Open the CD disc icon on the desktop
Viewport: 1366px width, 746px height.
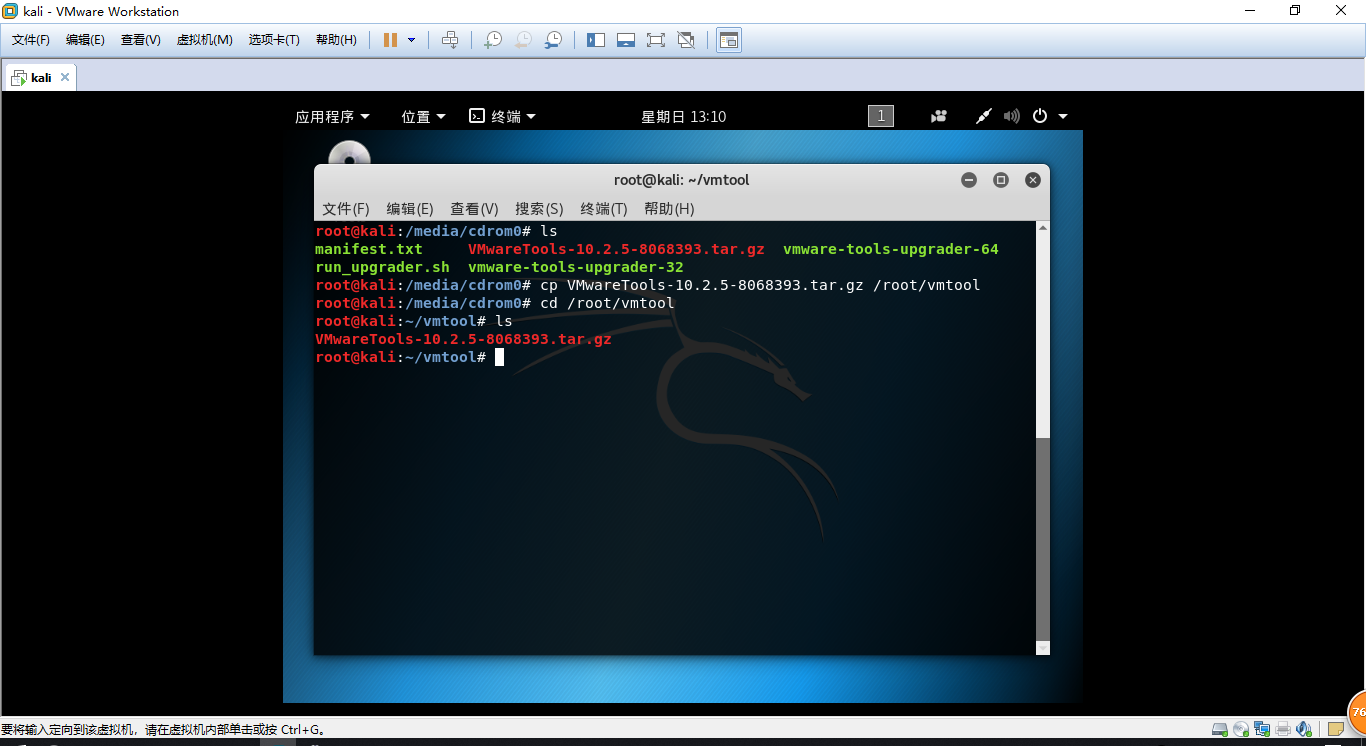point(349,154)
